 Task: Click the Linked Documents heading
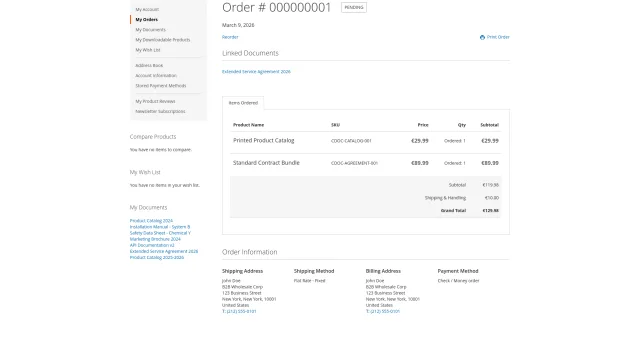250,53
